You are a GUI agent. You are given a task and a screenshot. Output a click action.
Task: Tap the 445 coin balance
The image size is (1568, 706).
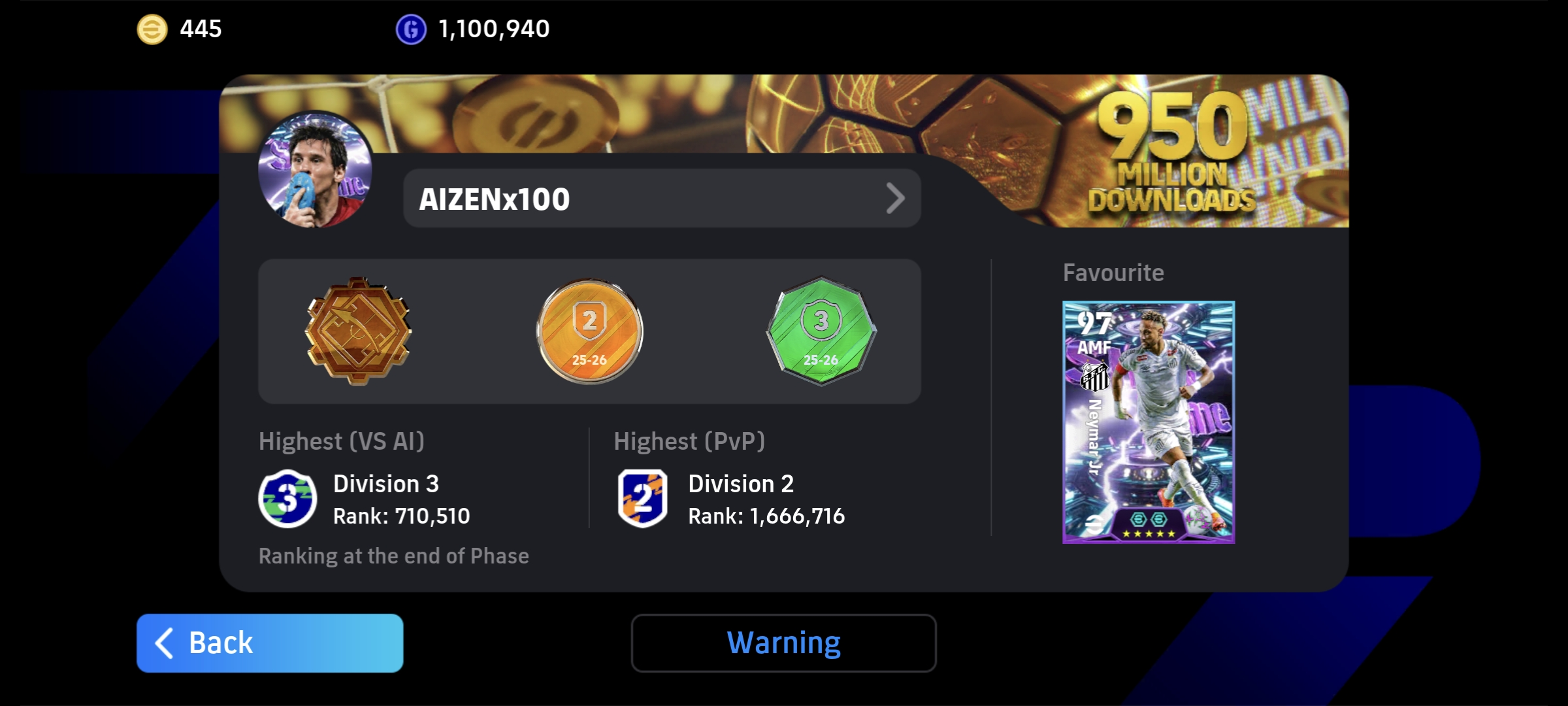coord(201,29)
